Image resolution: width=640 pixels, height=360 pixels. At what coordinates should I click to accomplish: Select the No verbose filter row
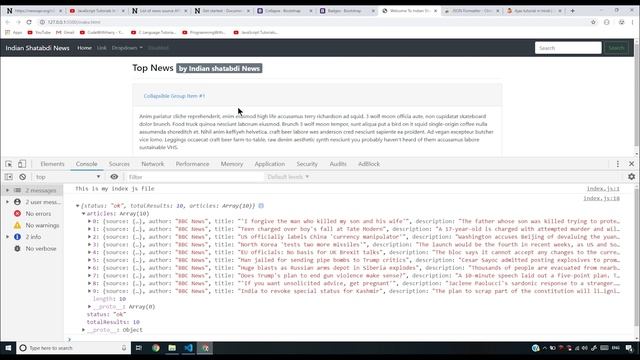coord(34,249)
